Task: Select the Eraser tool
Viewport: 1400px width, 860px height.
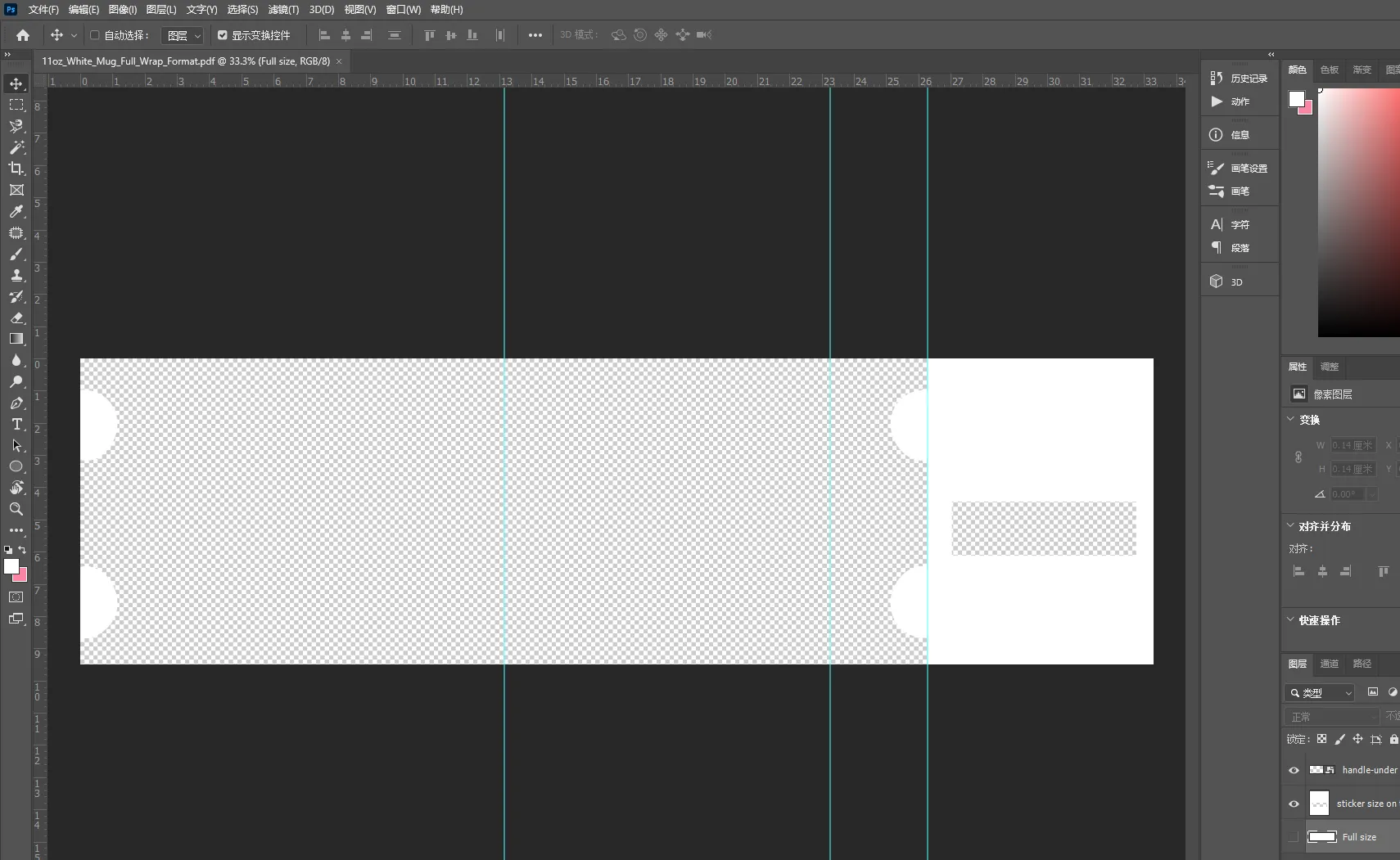Action: pos(16,317)
